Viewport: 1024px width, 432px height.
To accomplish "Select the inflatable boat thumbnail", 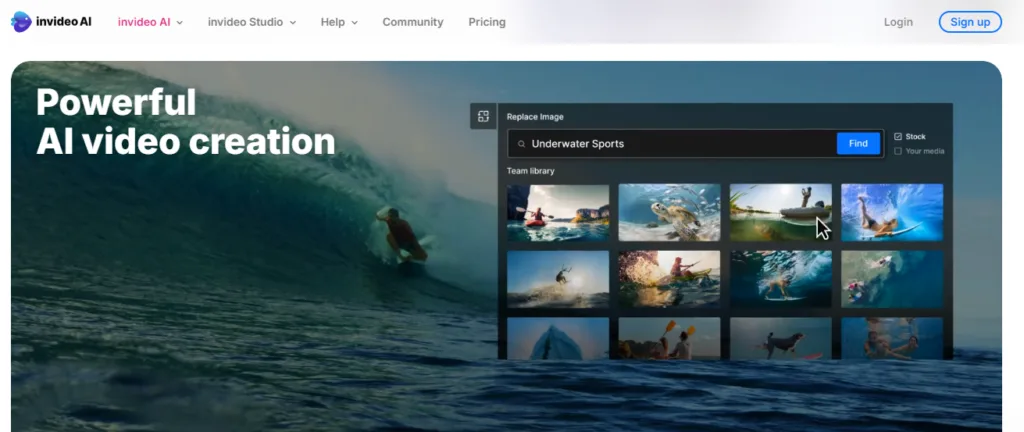I will click(780, 212).
